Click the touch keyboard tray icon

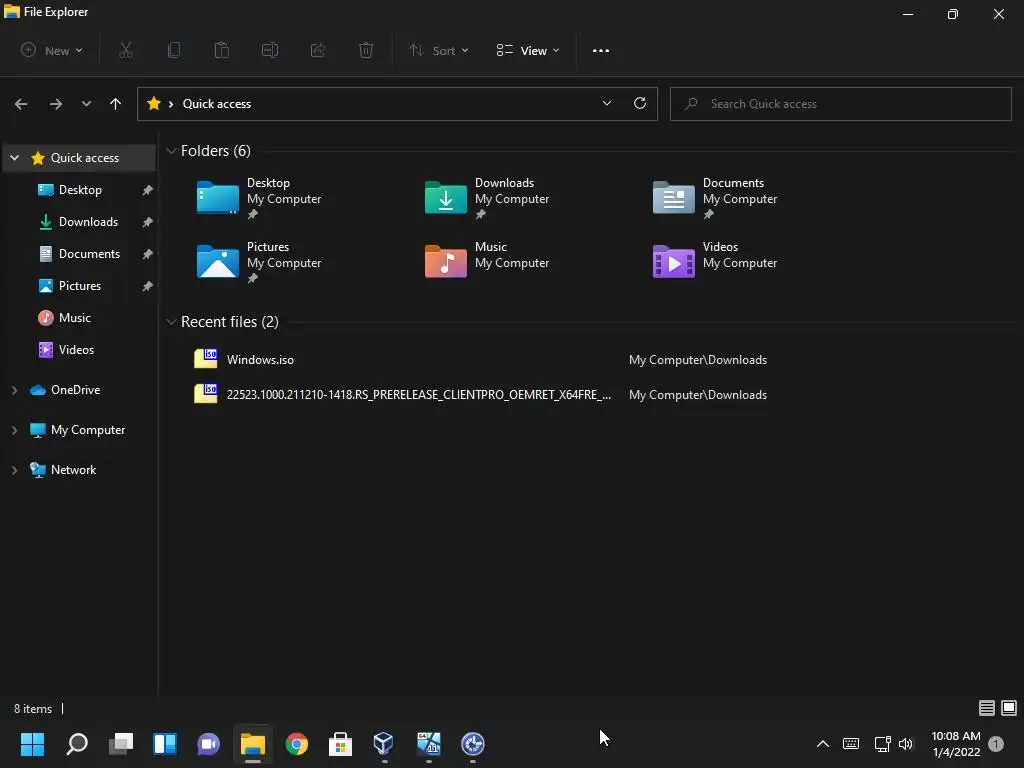[851, 744]
